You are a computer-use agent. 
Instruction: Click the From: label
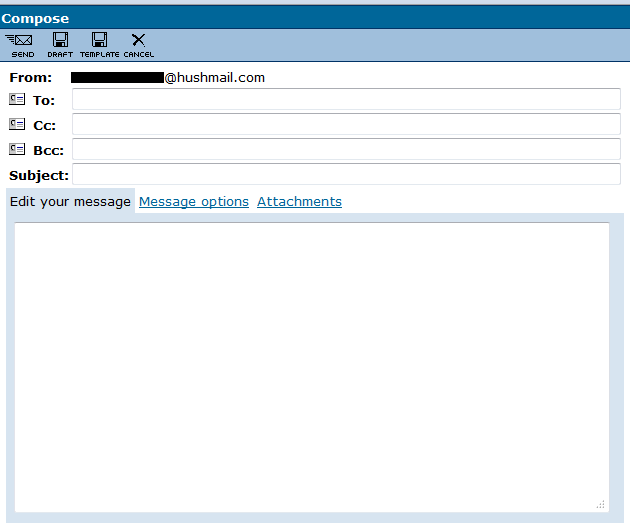coord(31,78)
